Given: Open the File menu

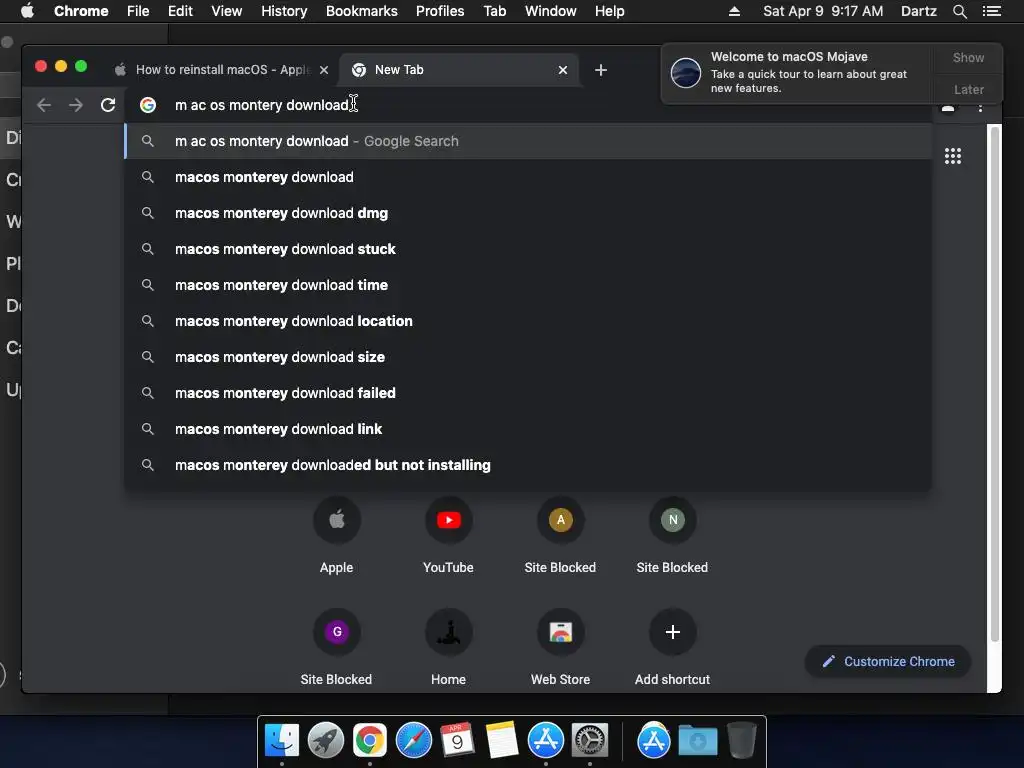Looking at the screenshot, I should click(x=138, y=11).
